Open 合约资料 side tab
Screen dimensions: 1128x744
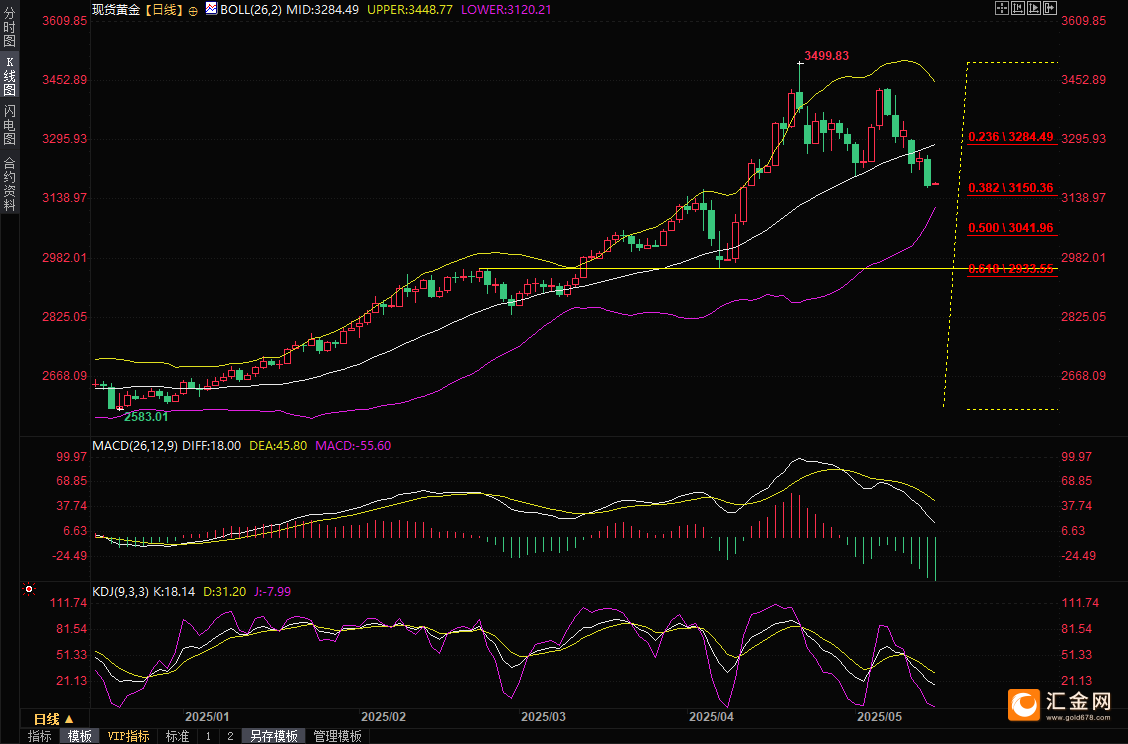9,183
